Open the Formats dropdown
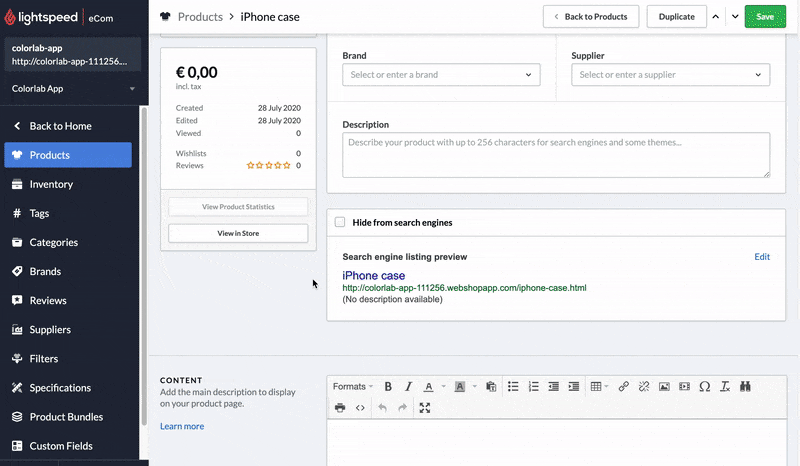 tap(353, 386)
